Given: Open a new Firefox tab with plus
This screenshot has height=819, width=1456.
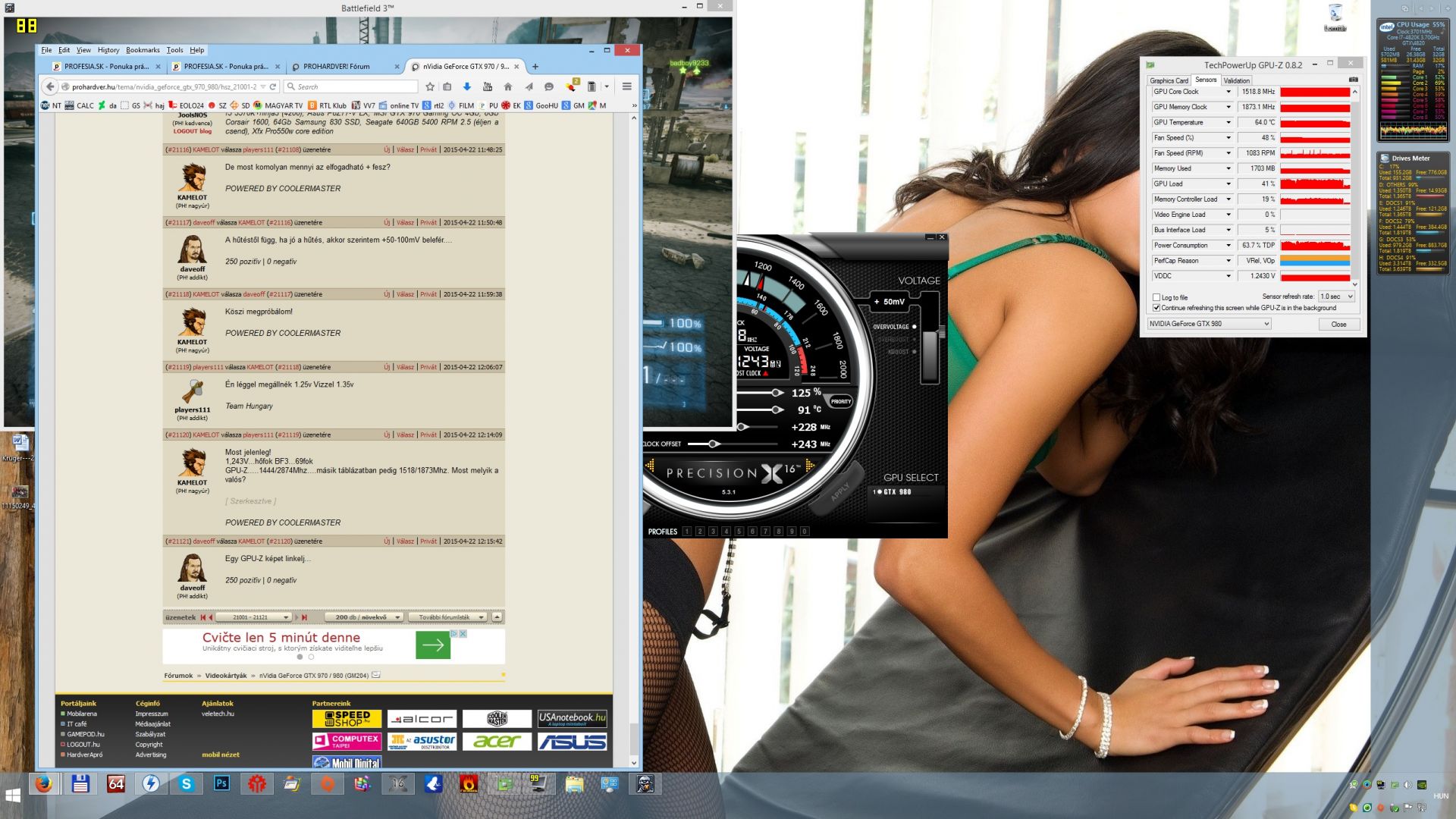Looking at the screenshot, I should (x=535, y=67).
